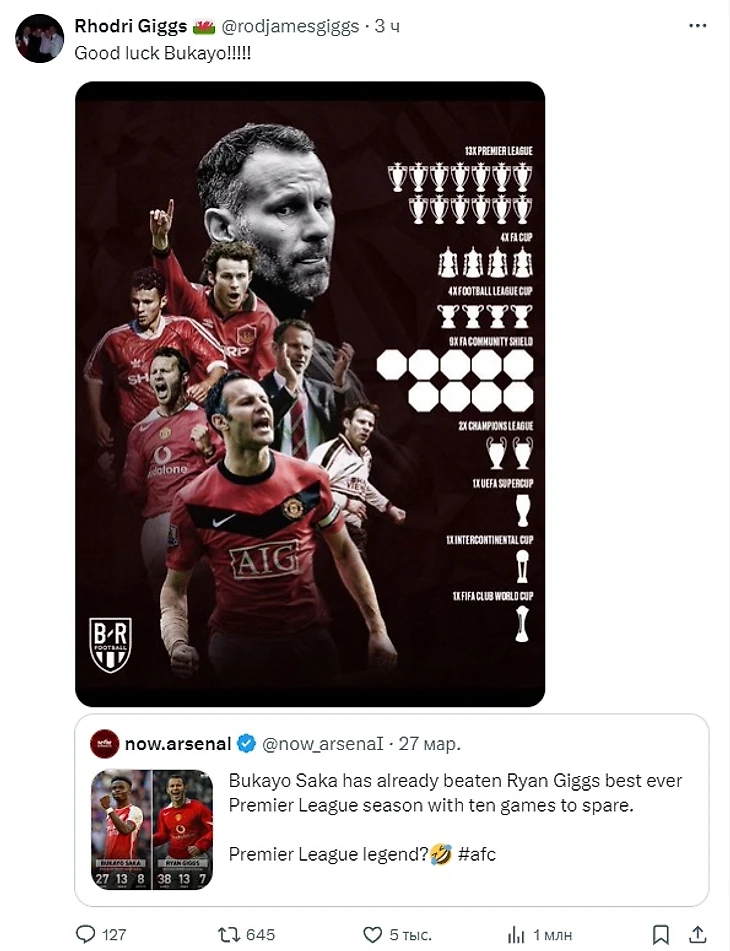Image resolution: width=730 pixels, height=951 pixels.
Task: Click the tweet timestamp 3 ч
Action: 387,26
